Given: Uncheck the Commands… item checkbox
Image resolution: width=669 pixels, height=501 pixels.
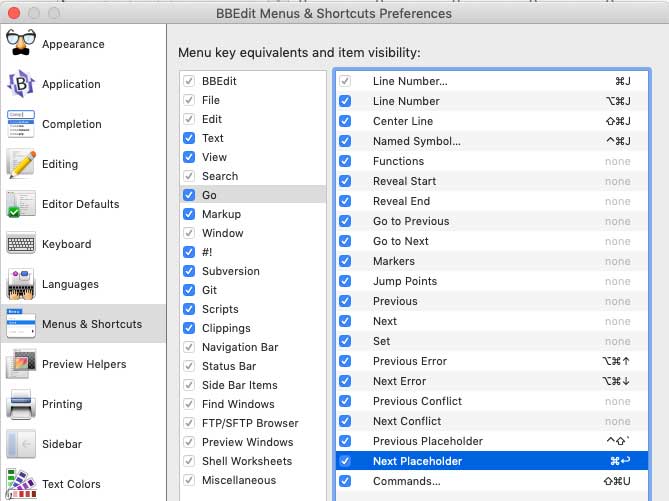Looking at the screenshot, I should point(345,481).
